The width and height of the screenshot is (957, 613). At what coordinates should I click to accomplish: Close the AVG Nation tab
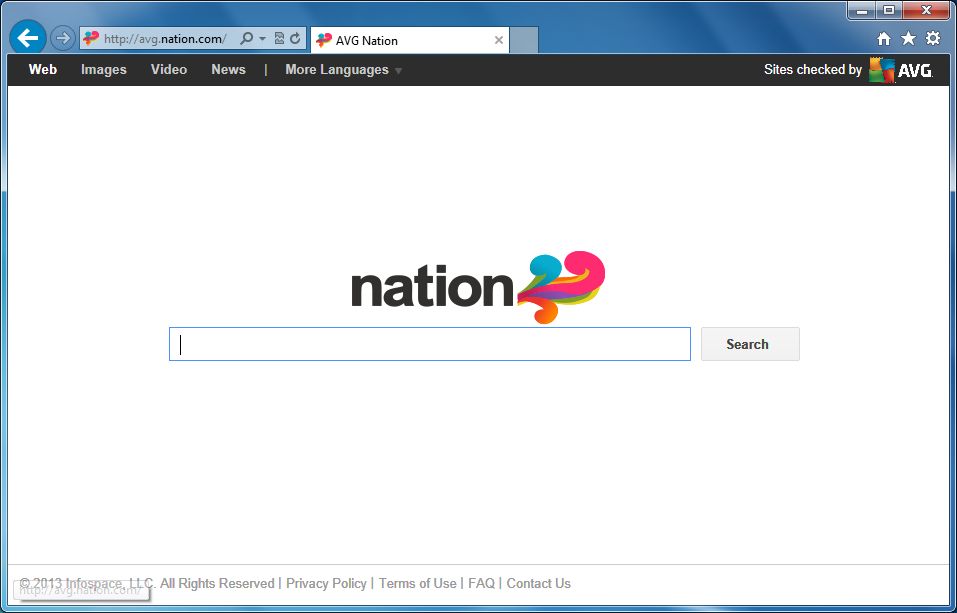tap(499, 40)
